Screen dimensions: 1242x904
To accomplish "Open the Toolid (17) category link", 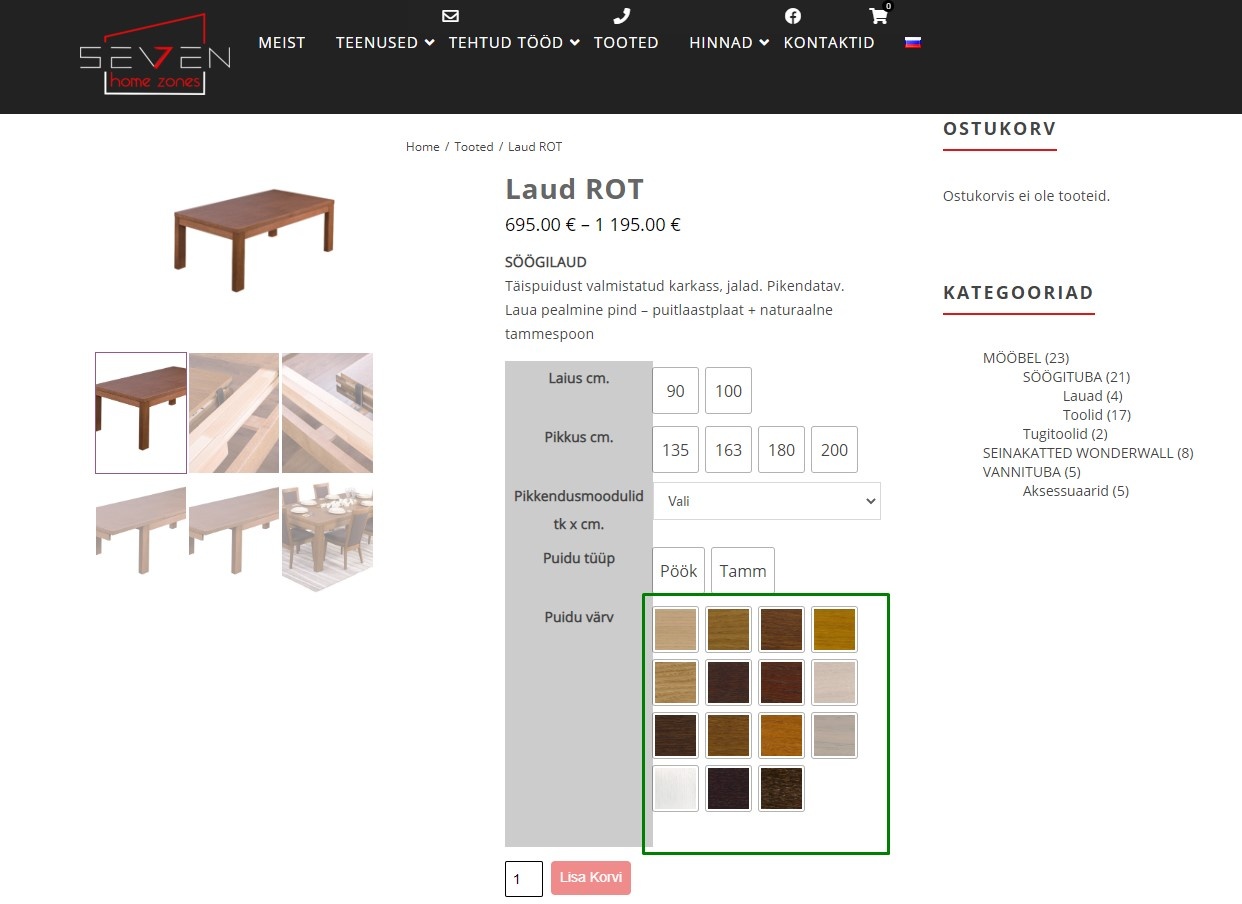I will 1096,415.
